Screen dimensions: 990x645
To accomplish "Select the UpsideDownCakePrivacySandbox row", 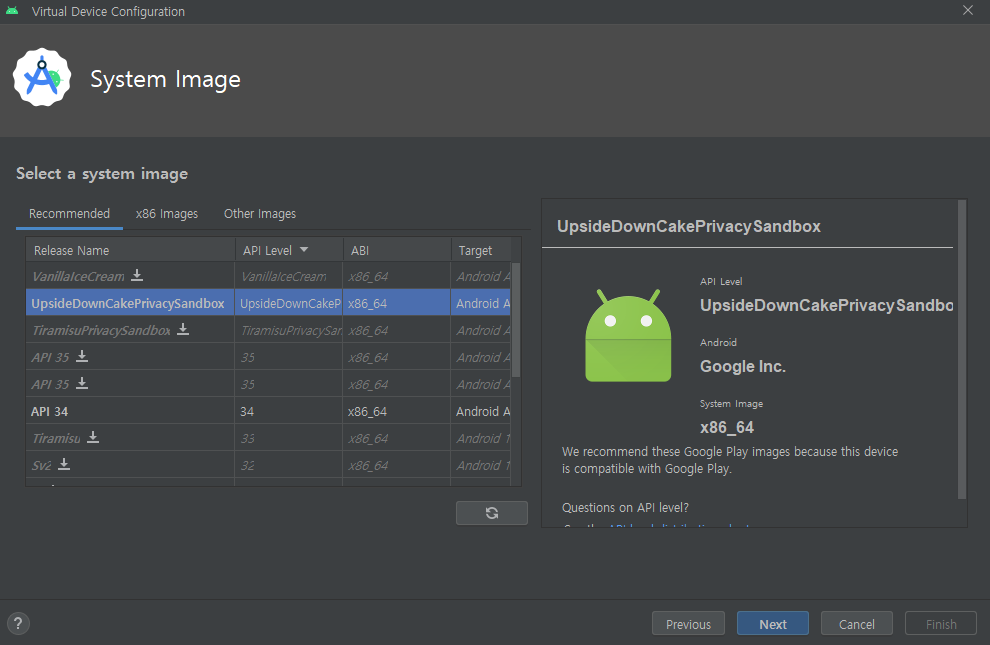I will point(268,303).
